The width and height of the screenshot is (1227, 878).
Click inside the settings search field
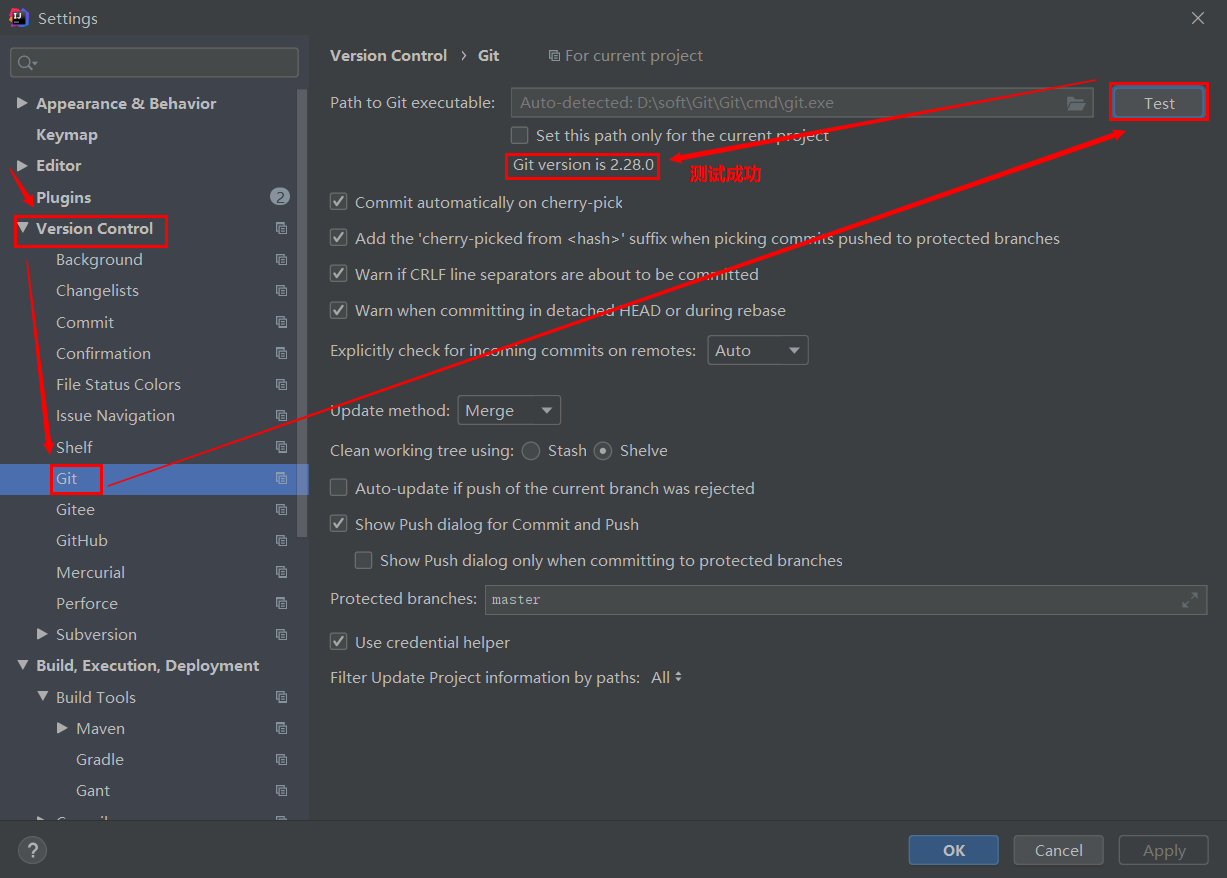pos(154,63)
